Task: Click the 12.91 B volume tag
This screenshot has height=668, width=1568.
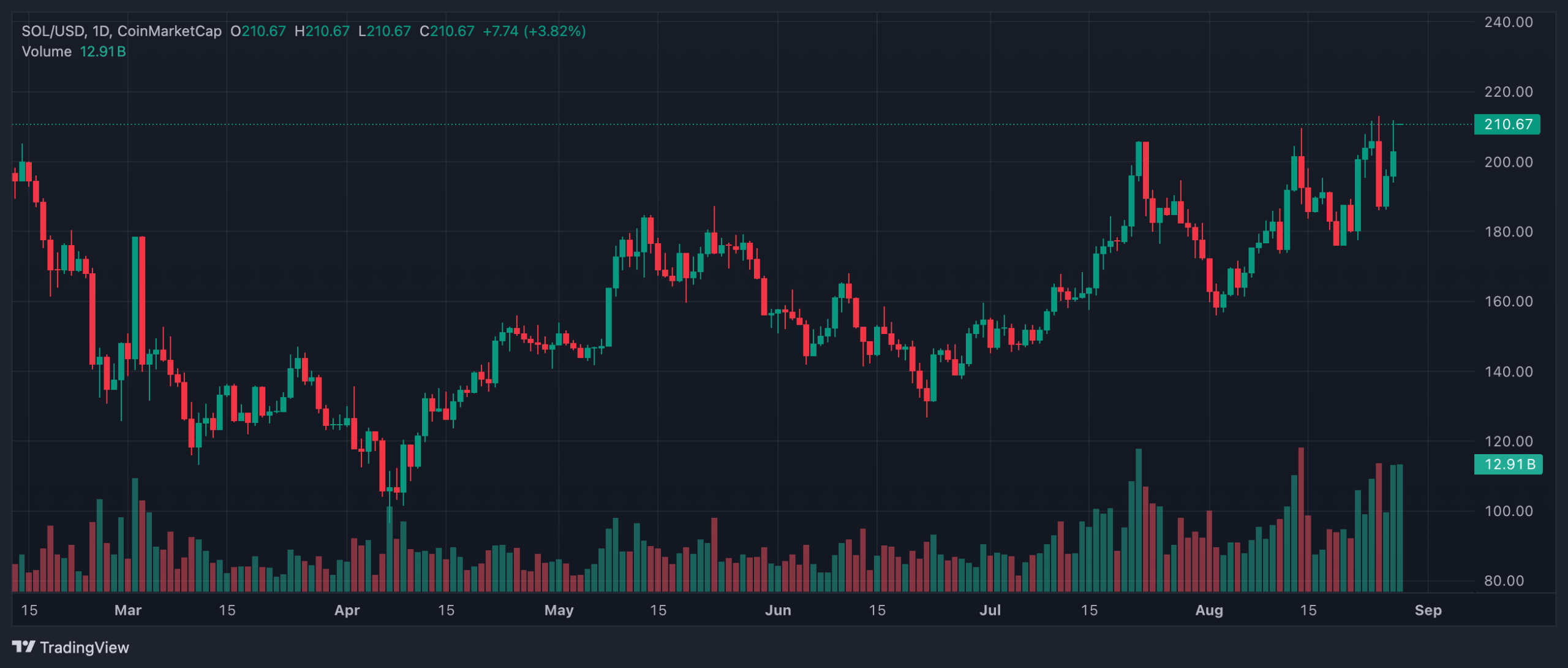Action: coord(1509,464)
